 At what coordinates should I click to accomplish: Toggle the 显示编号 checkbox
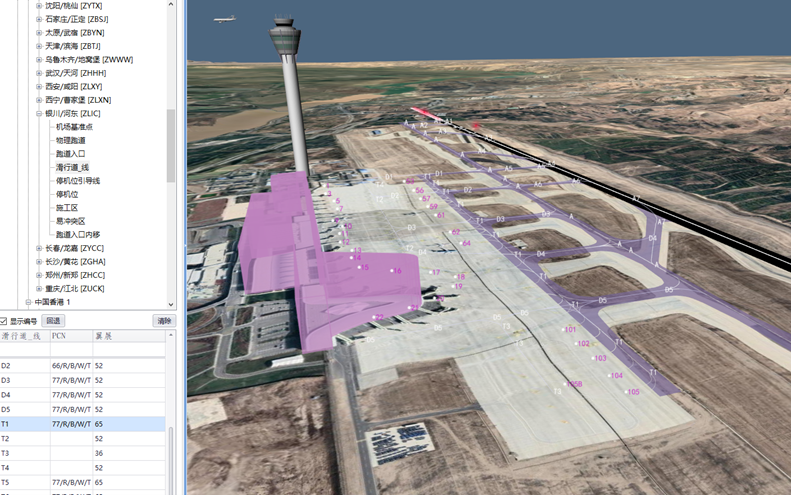[x=5, y=321]
